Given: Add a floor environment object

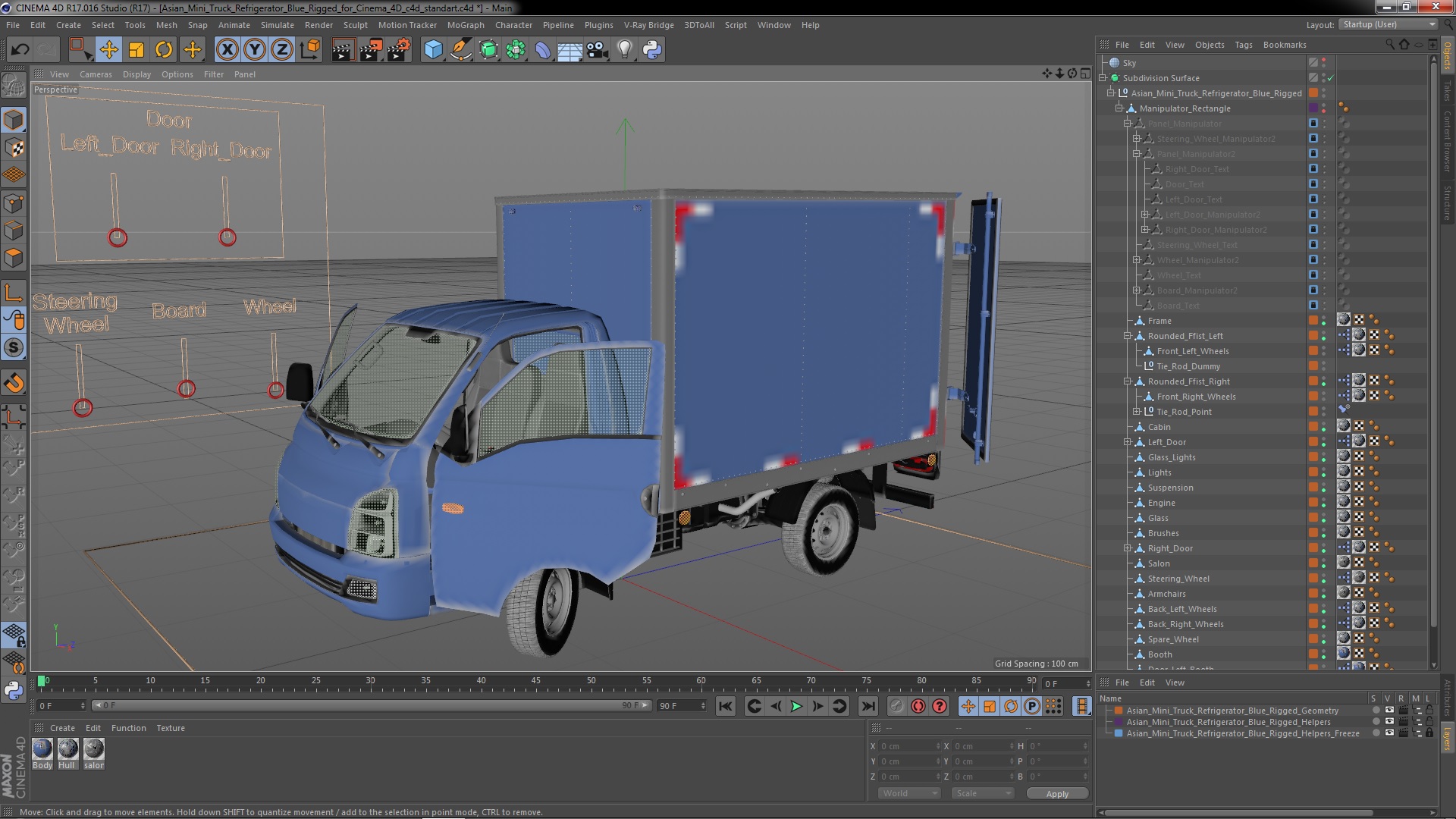Looking at the screenshot, I should point(570,50).
